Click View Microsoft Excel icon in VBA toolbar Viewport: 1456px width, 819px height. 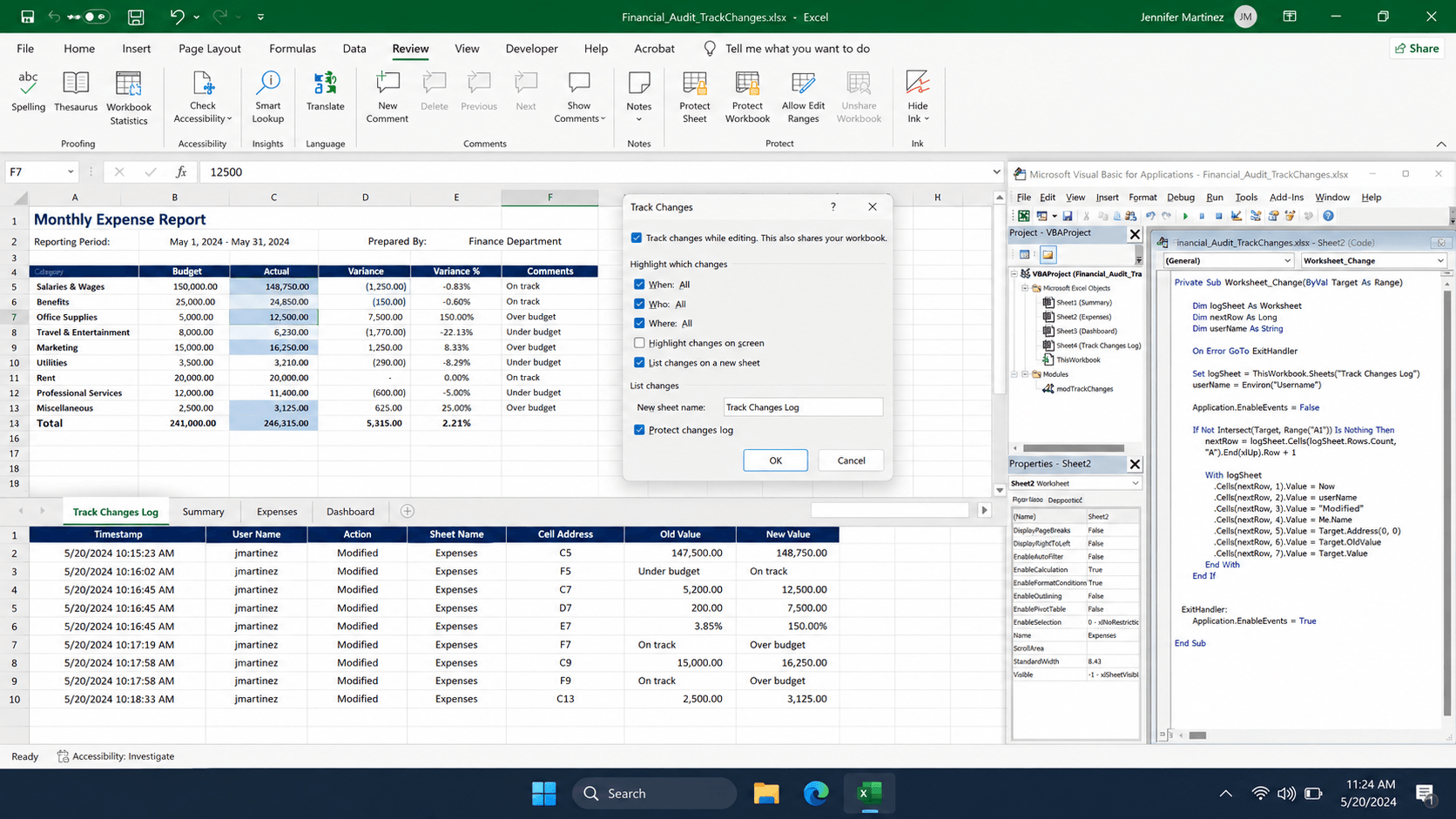pyautogui.click(x=1024, y=216)
